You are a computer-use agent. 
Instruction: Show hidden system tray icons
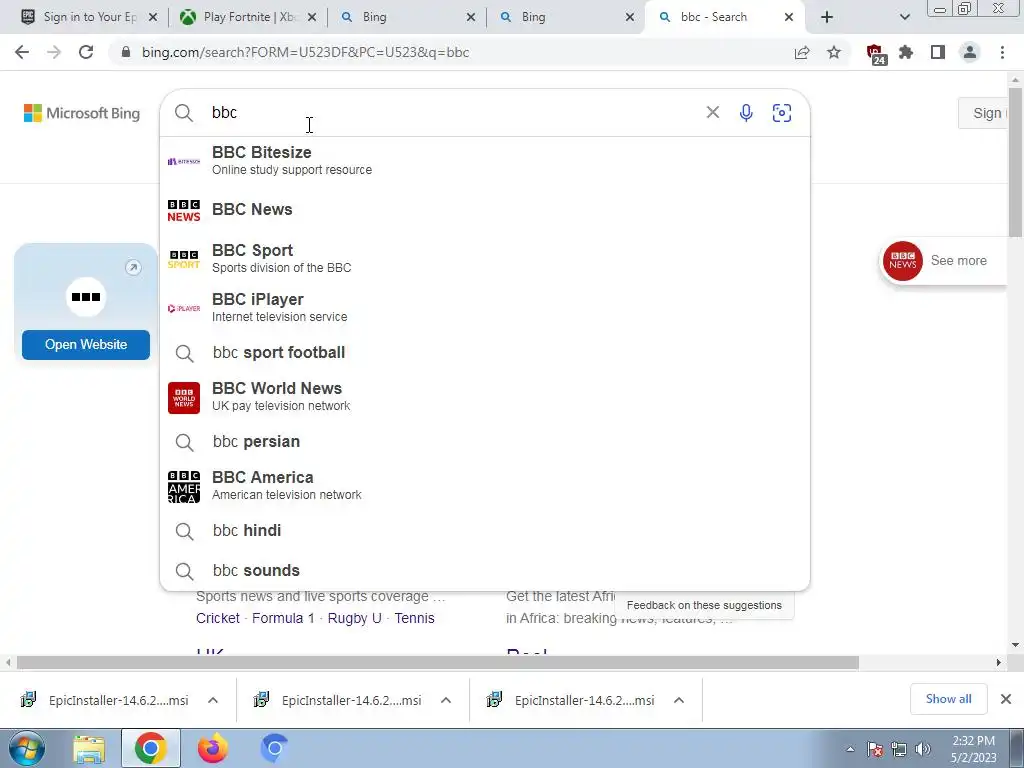[850, 749]
